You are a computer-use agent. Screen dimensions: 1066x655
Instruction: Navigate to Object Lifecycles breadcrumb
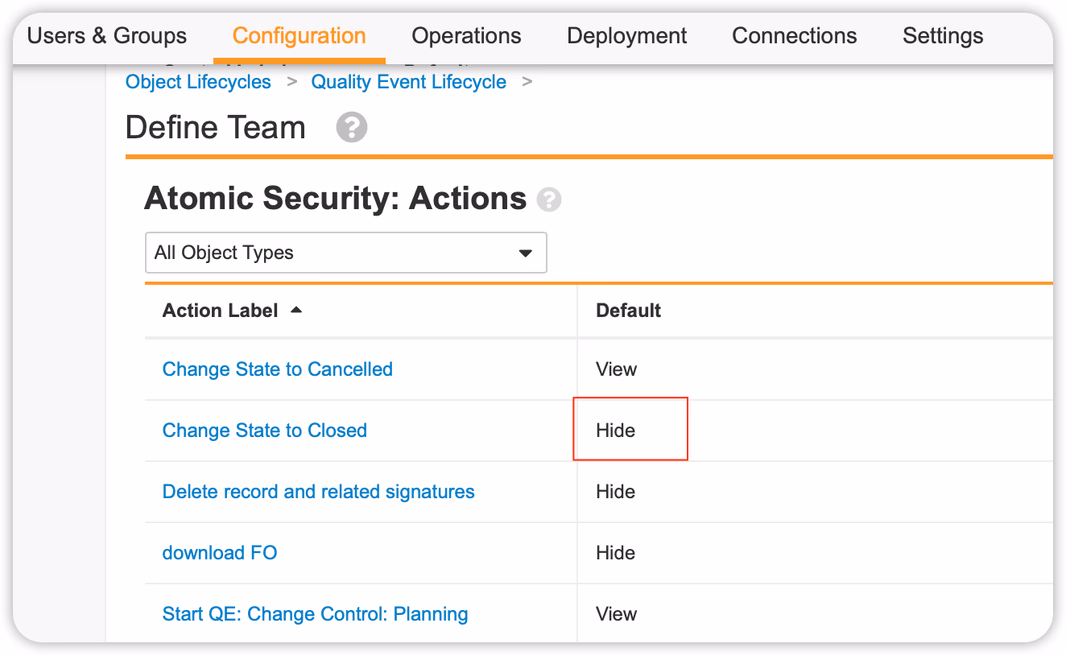pos(198,82)
